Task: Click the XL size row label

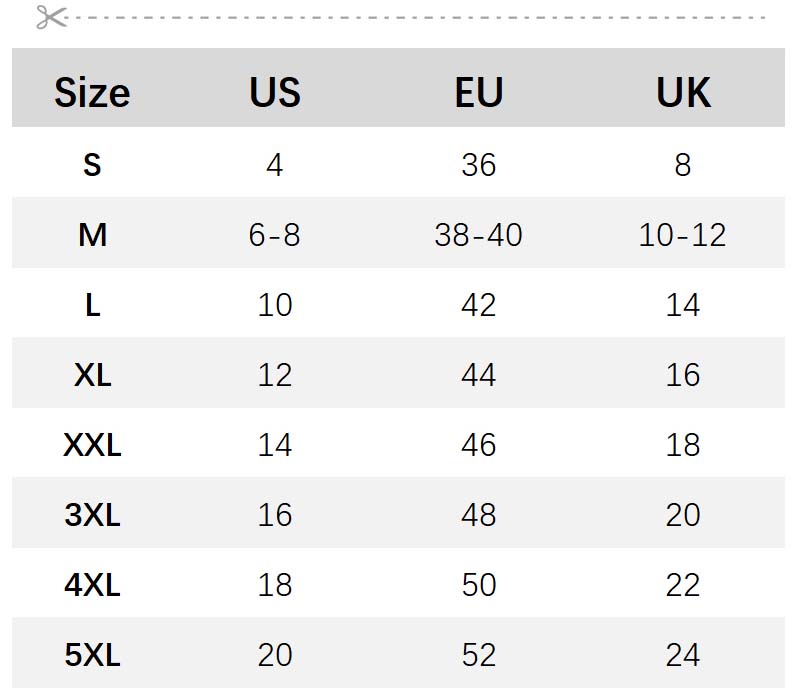Action: pyautogui.click(x=92, y=375)
